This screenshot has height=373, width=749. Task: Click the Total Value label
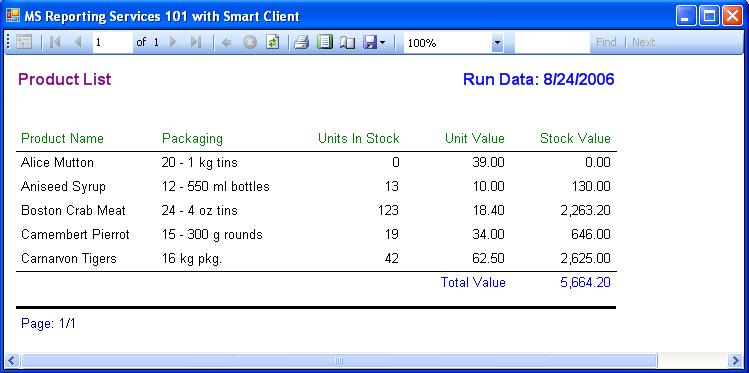(x=473, y=283)
